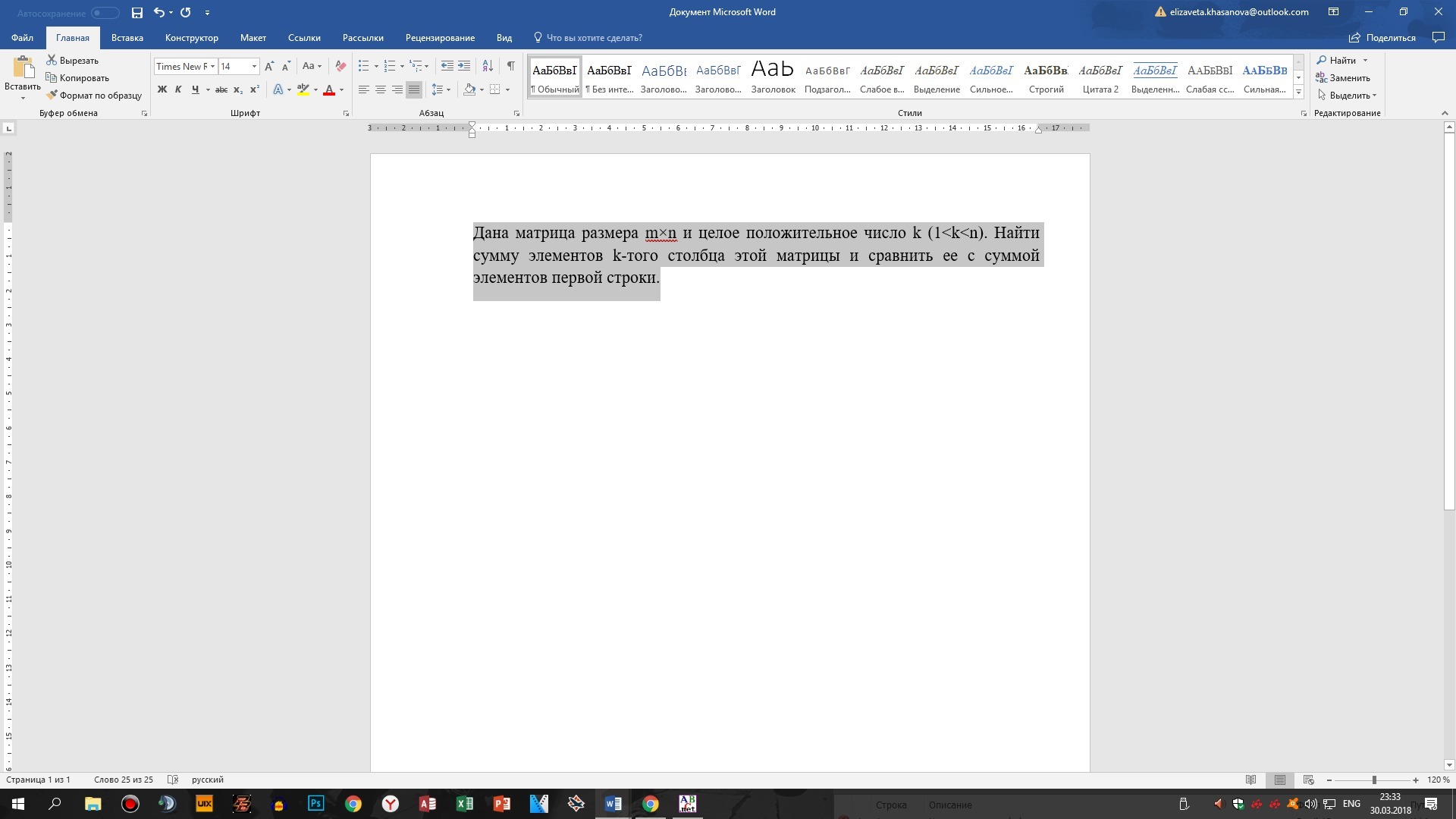Viewport: 1456px width, 819px height.
Task: Open the Вставка ribbon tab
Action: click(x=127, y=38)
